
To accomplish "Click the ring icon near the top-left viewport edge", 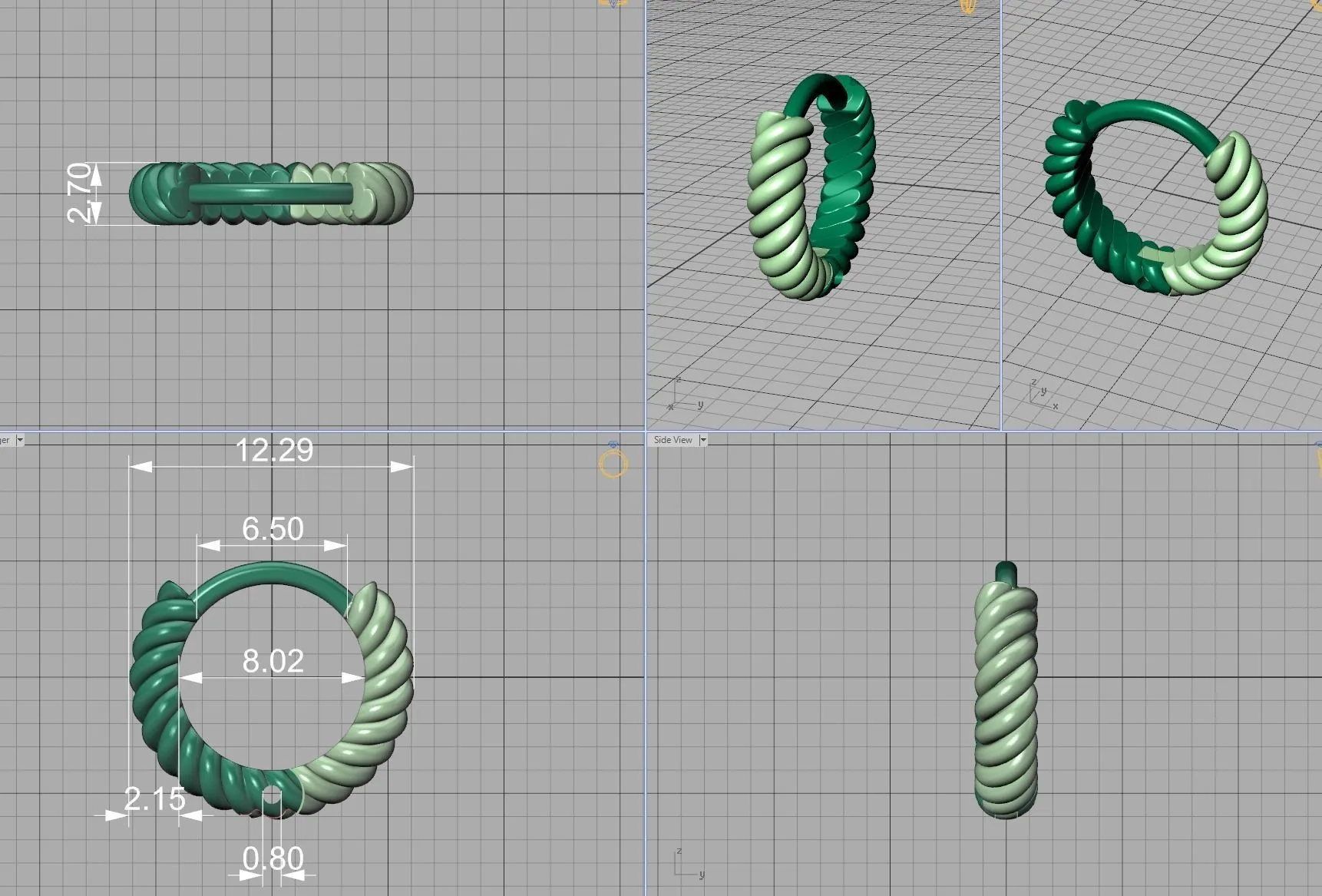I will point(610,4).
